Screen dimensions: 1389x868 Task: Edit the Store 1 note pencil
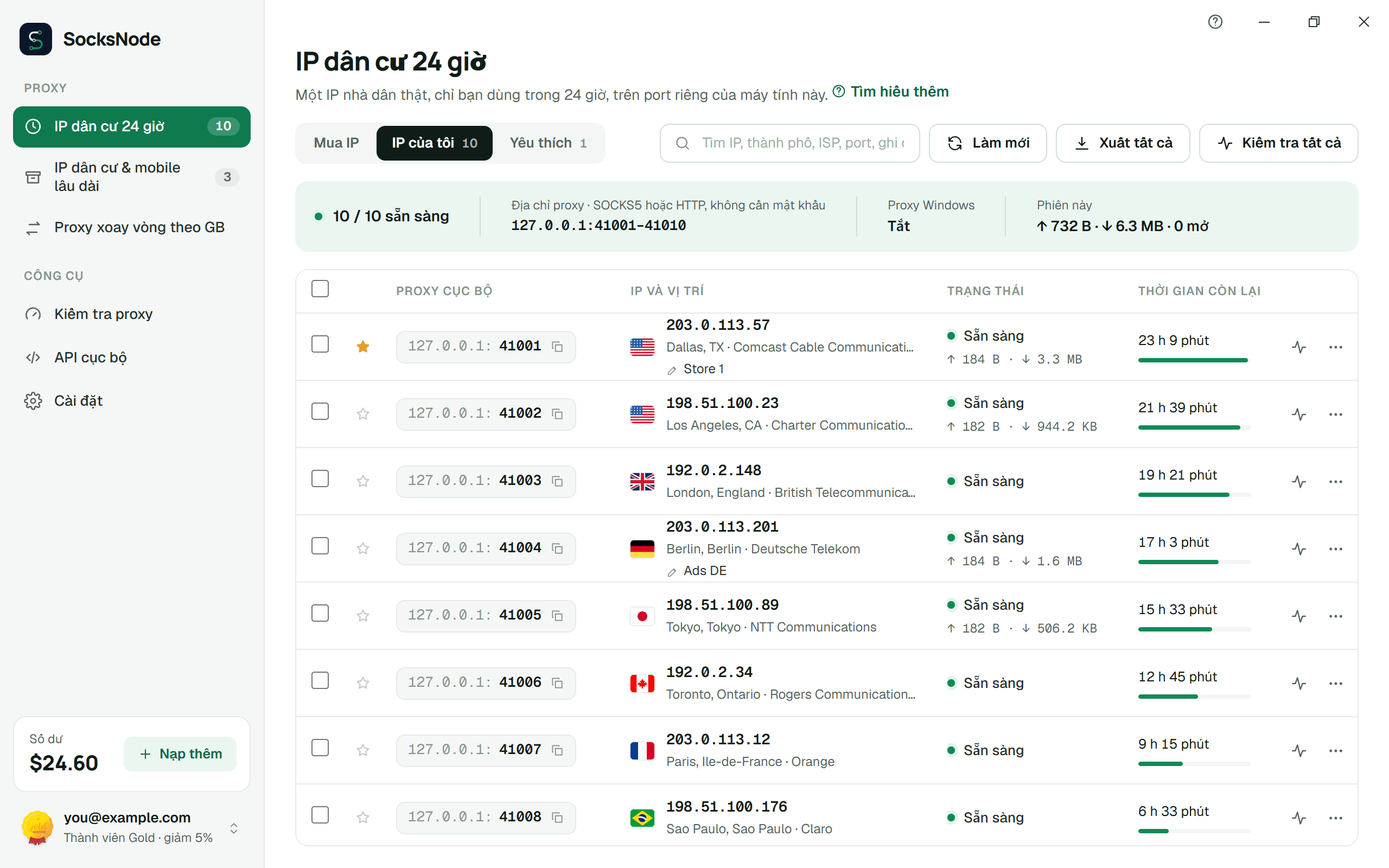click(672, 371)
